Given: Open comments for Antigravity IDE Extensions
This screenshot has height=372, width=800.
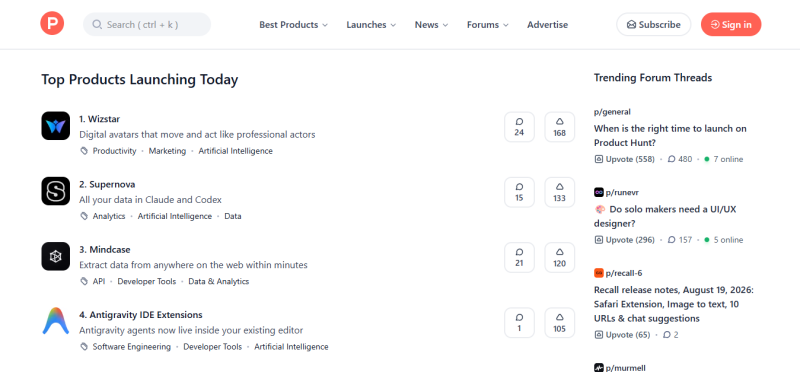Looking at the screenshot, I should coord(519,323).
